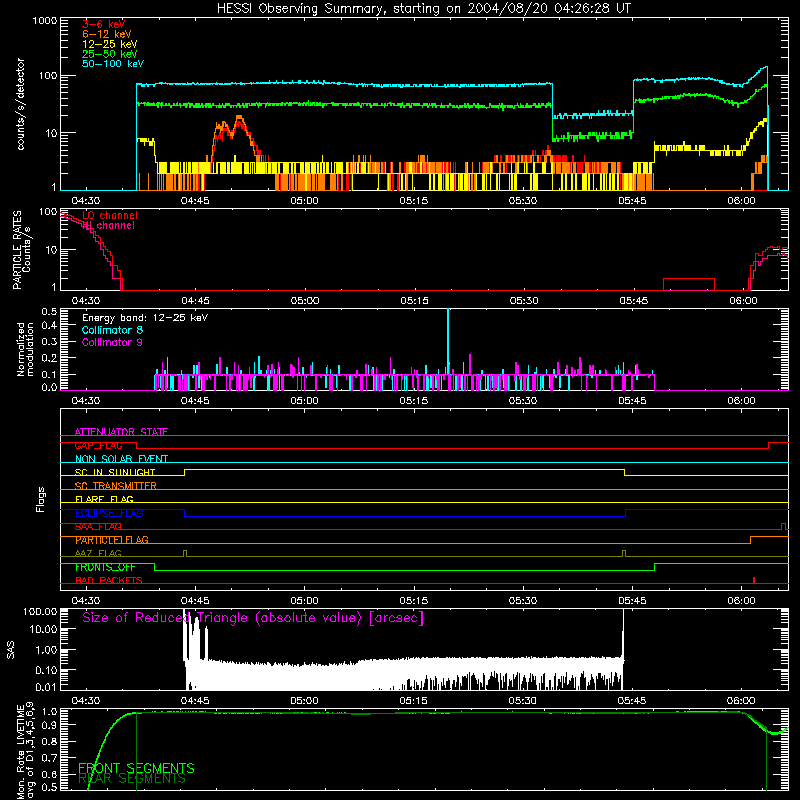Click the 04:45 tick under particle rates plot
Viewport: 800px width, 800px height.
coord(195,301)
